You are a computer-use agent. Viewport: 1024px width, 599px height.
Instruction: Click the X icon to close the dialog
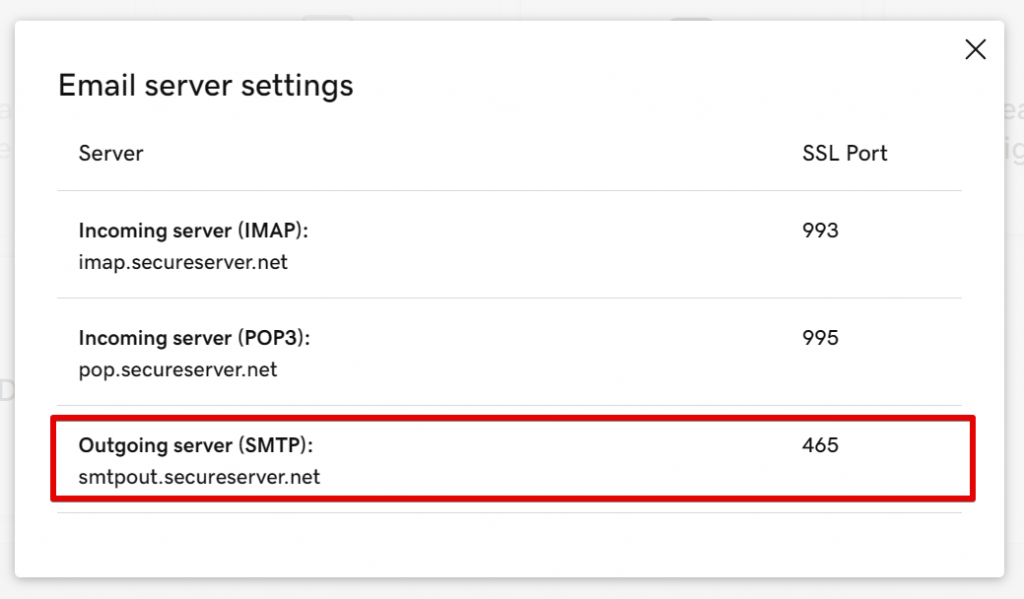(975, 48)
